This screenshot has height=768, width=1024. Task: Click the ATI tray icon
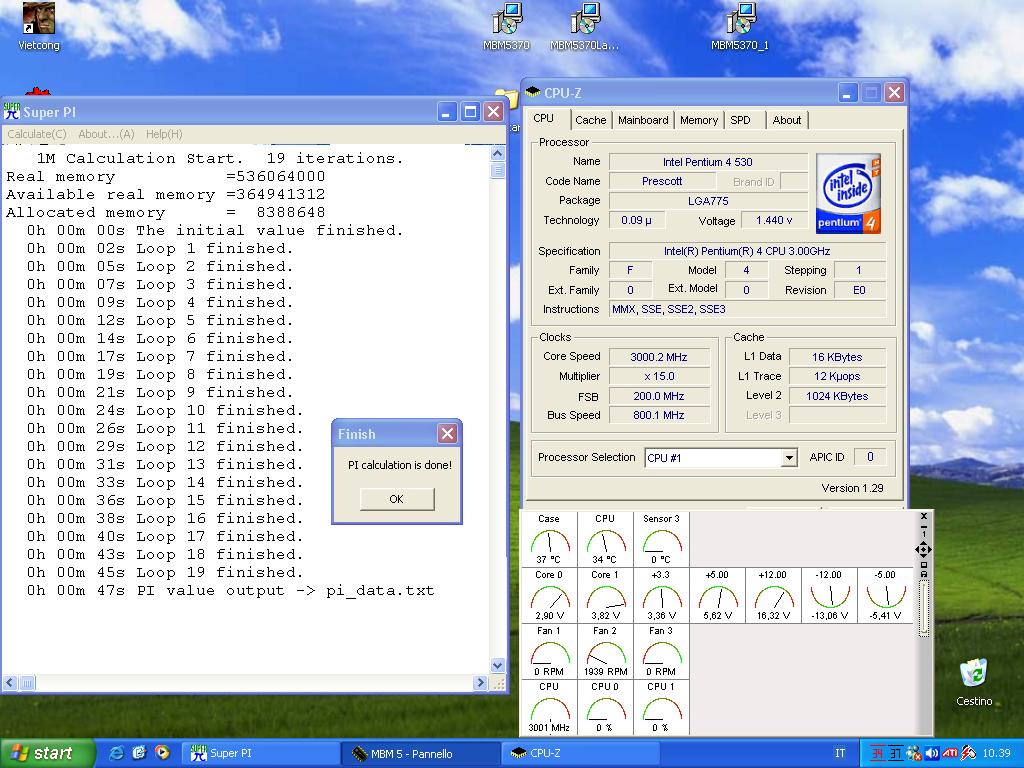coord(950,753)
